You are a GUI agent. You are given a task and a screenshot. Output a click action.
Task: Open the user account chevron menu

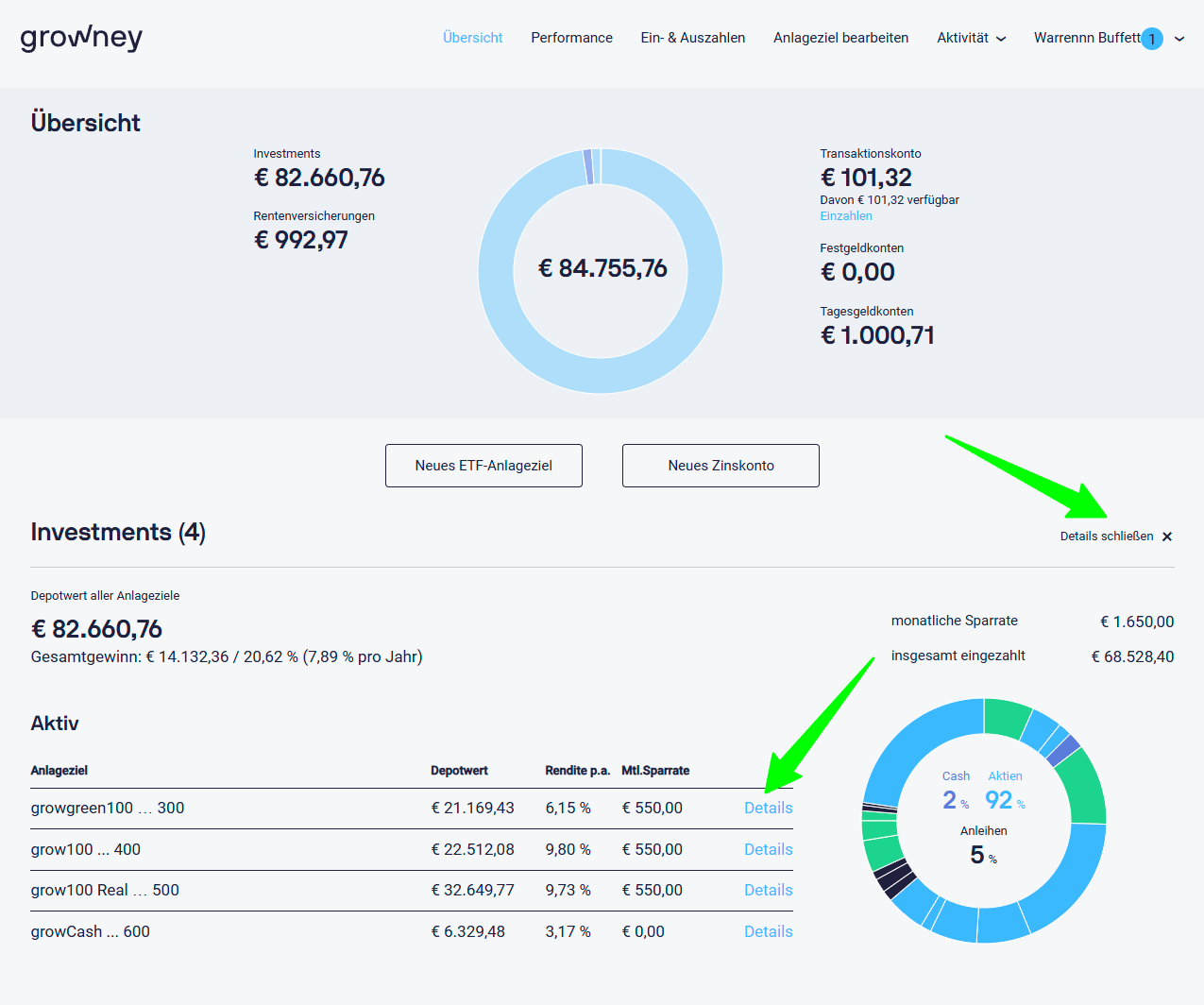click(1179, 39)
